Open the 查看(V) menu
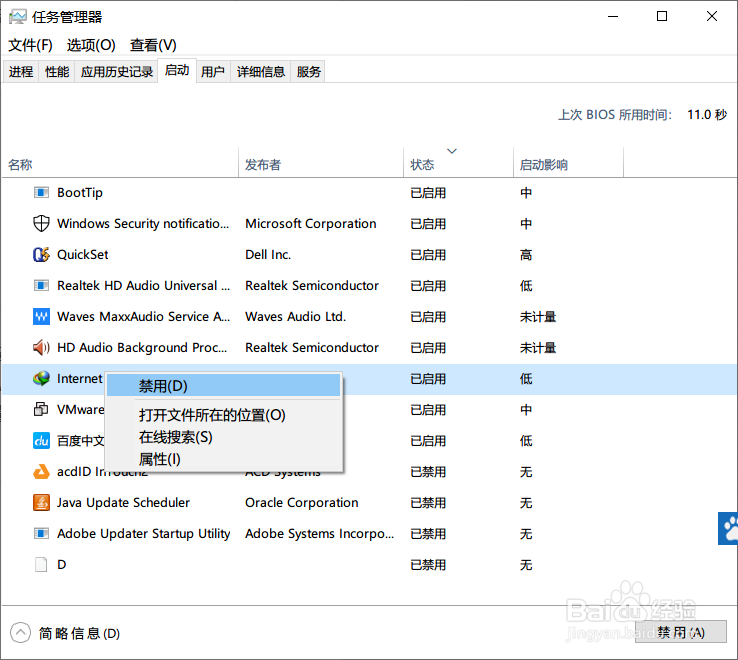Viewport: 738px width, 660px height. [x=153, y=45]
